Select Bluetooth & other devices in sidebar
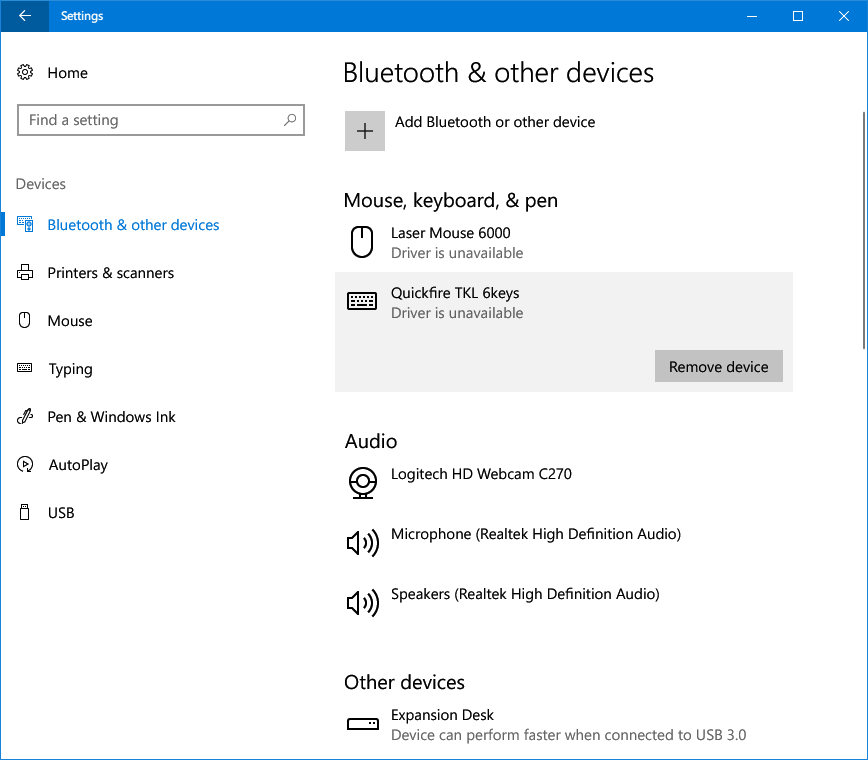The image size is (868, 760). click(x=133, y=225)
